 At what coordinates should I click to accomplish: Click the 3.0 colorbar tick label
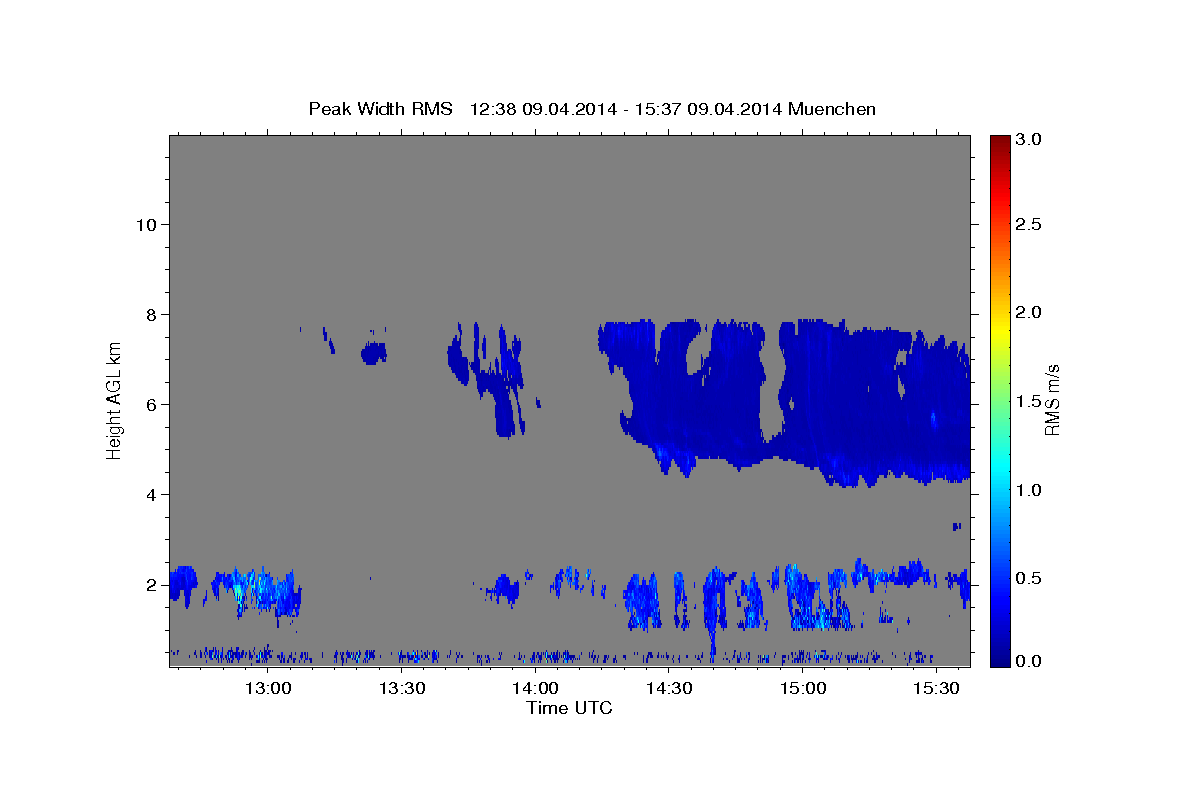1030,139
